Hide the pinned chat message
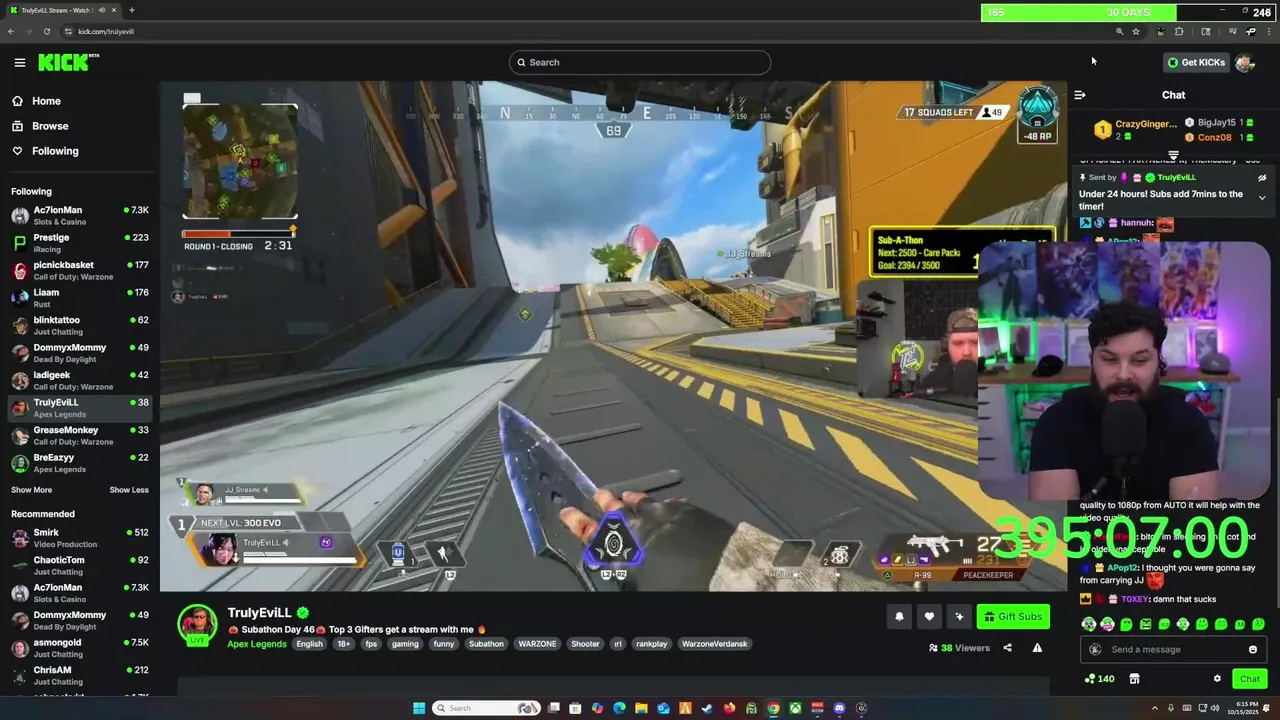This screenshot has height=720, width=1280. click(1262, 178)
